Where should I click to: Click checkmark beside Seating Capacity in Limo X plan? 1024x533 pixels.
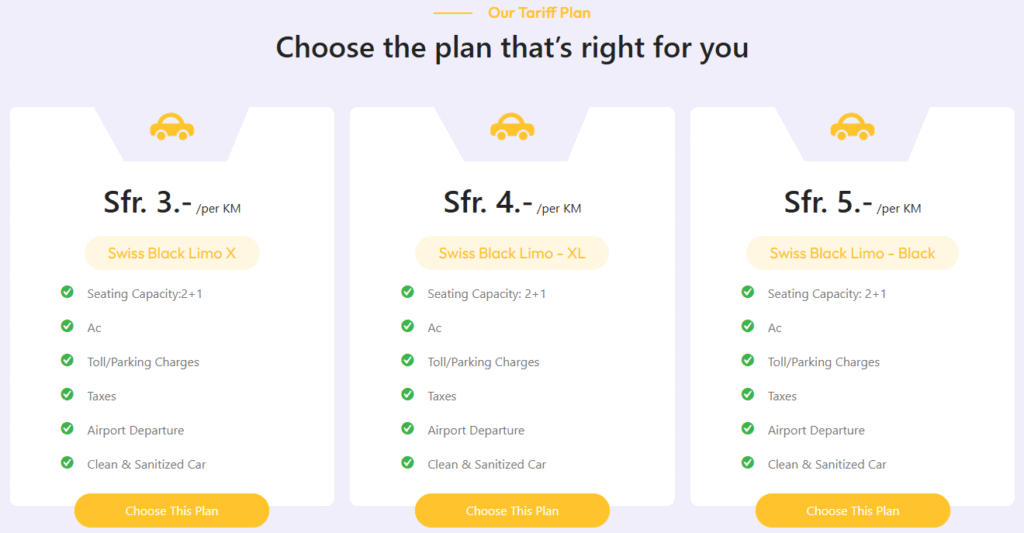(x=67, y=292)
